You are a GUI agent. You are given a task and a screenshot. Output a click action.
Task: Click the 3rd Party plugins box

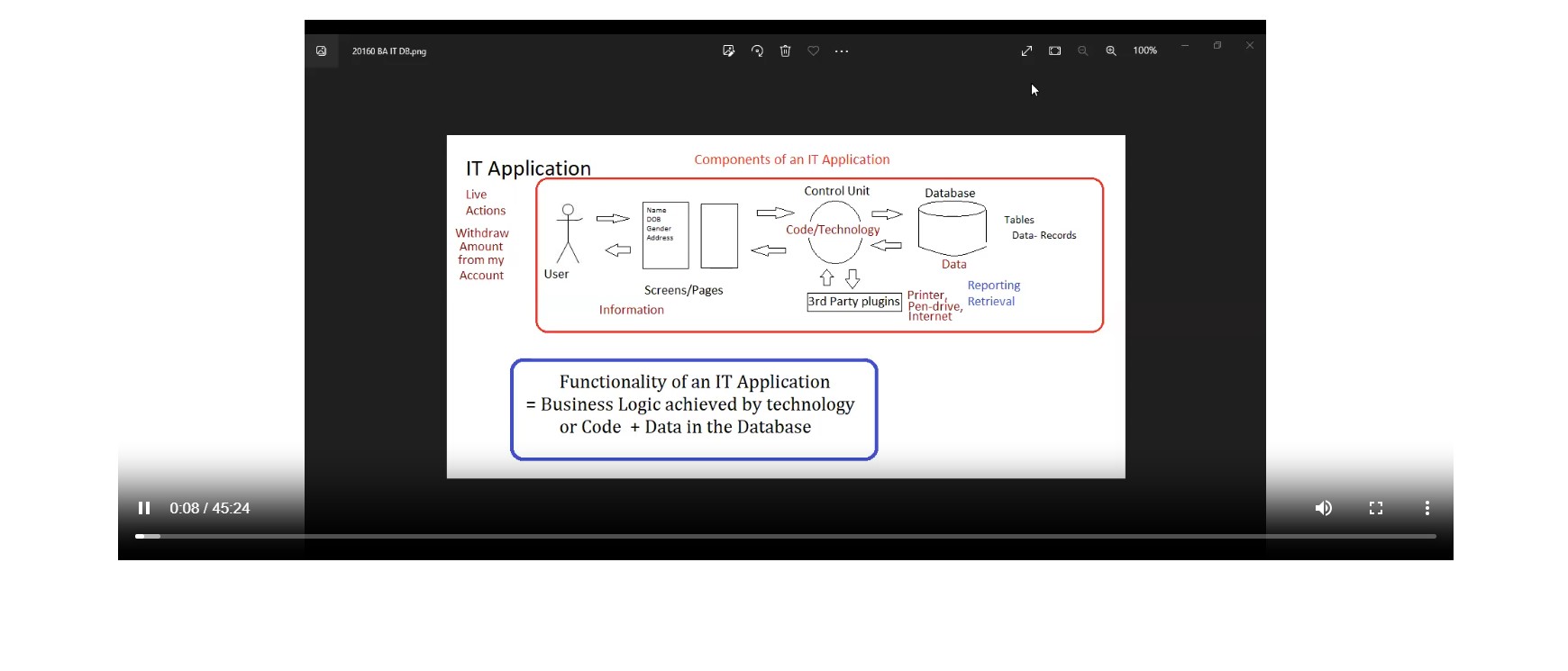(853, 302)
